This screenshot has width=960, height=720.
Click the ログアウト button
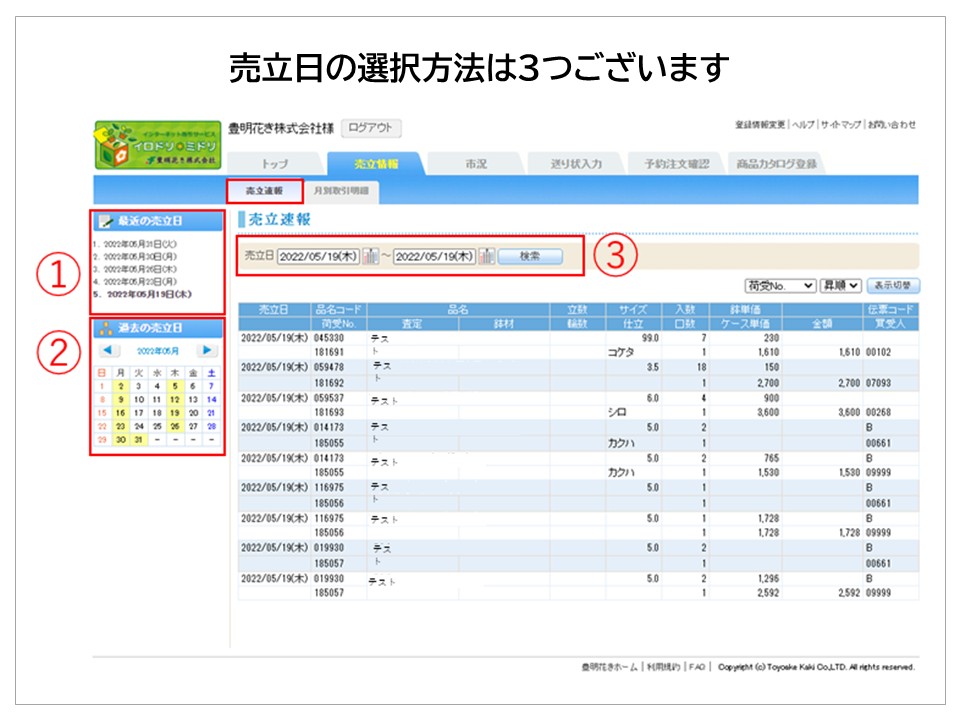371,128
